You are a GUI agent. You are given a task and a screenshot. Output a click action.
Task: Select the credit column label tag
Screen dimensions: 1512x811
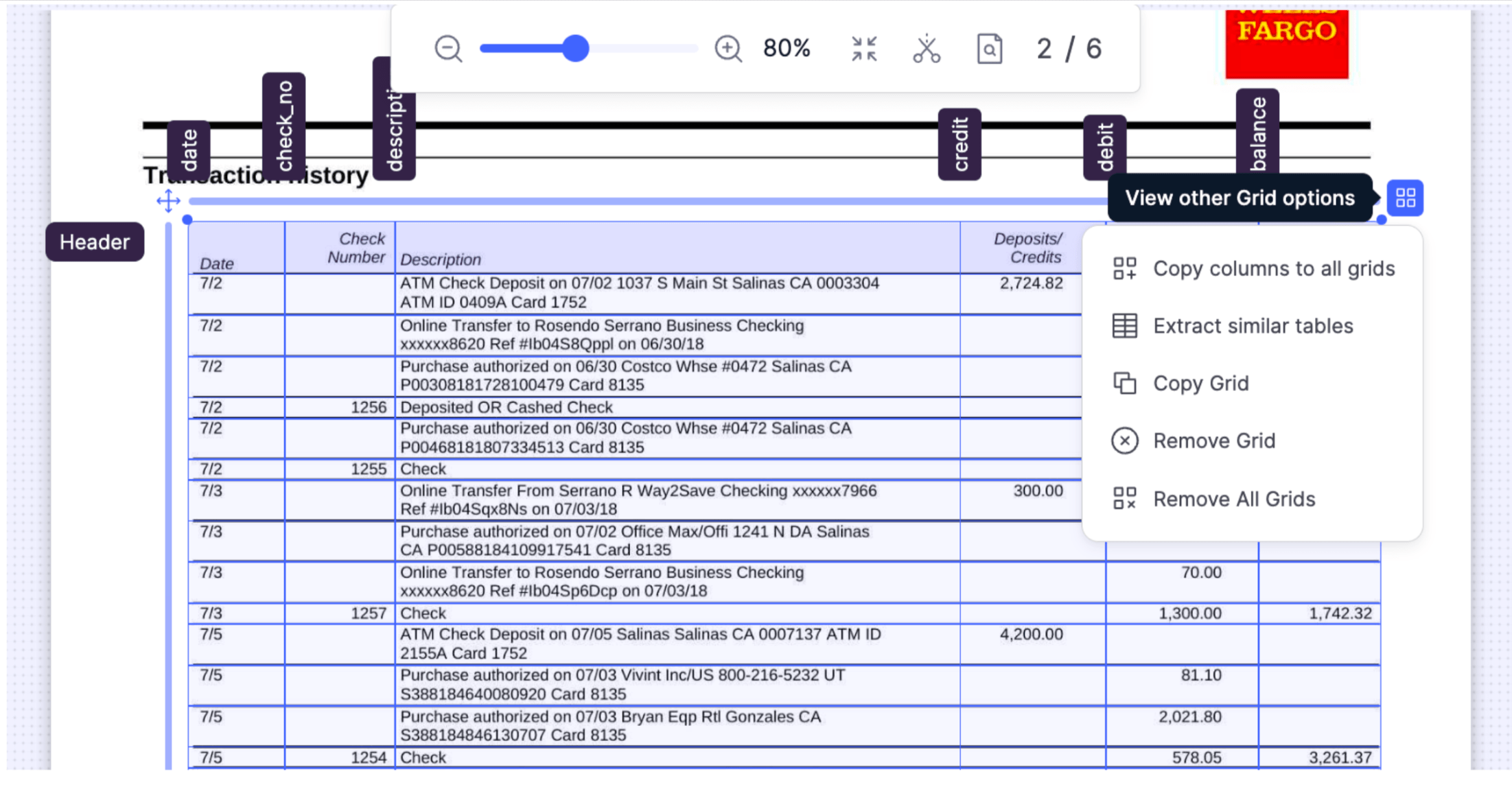click(x=959, y=144)
